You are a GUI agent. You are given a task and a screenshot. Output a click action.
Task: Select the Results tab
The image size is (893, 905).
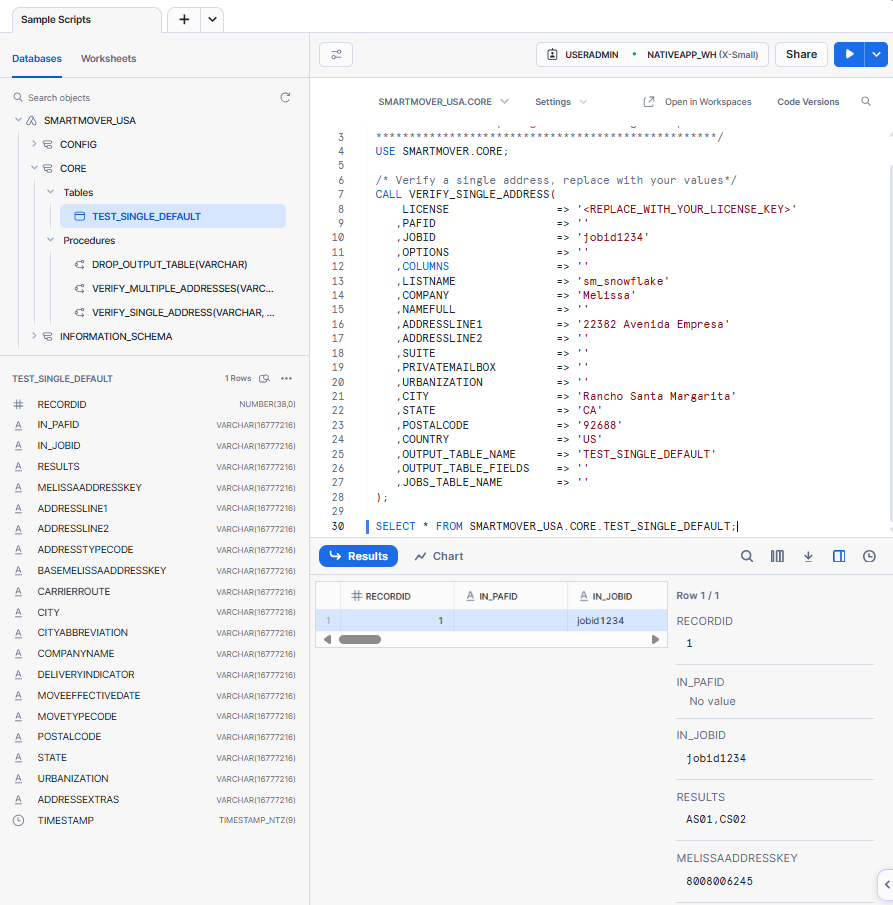[x=358, y=556]
